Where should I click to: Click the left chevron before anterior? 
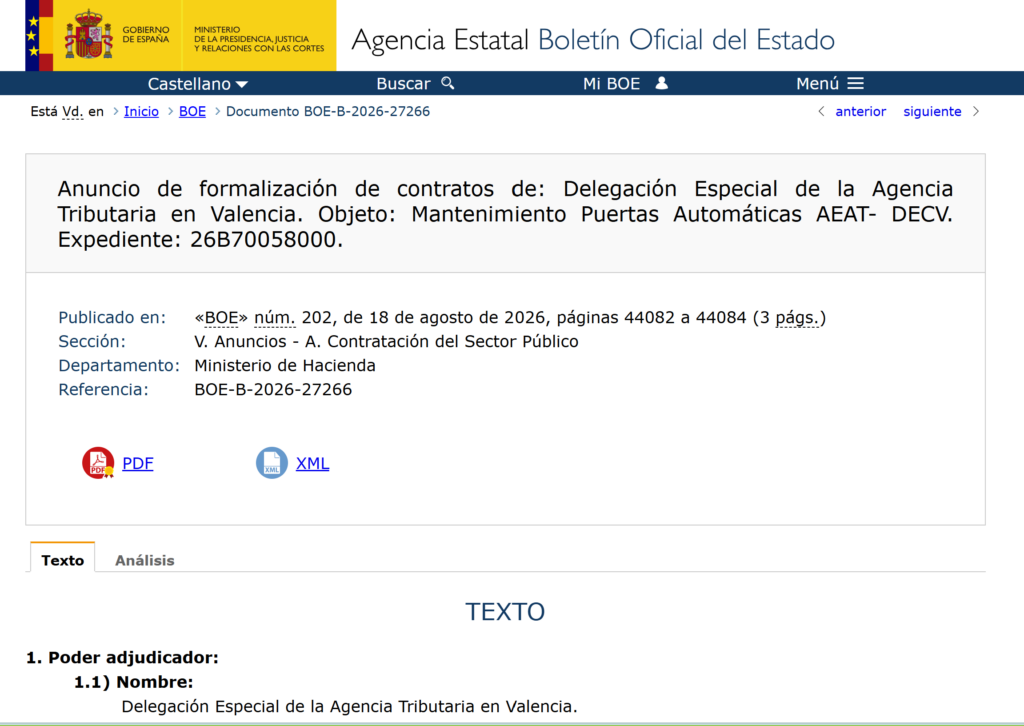click(x=821, y=112)
